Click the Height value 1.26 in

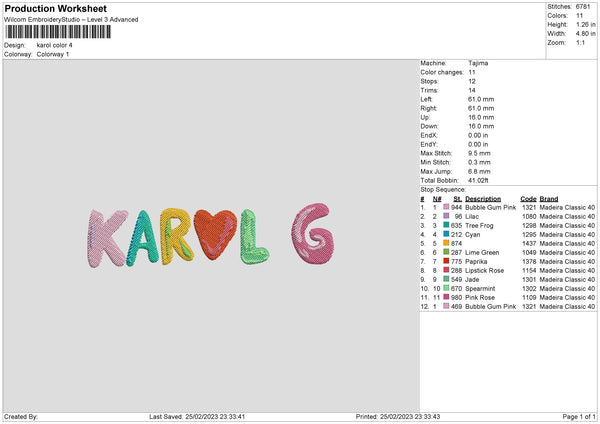pos(585,24)
